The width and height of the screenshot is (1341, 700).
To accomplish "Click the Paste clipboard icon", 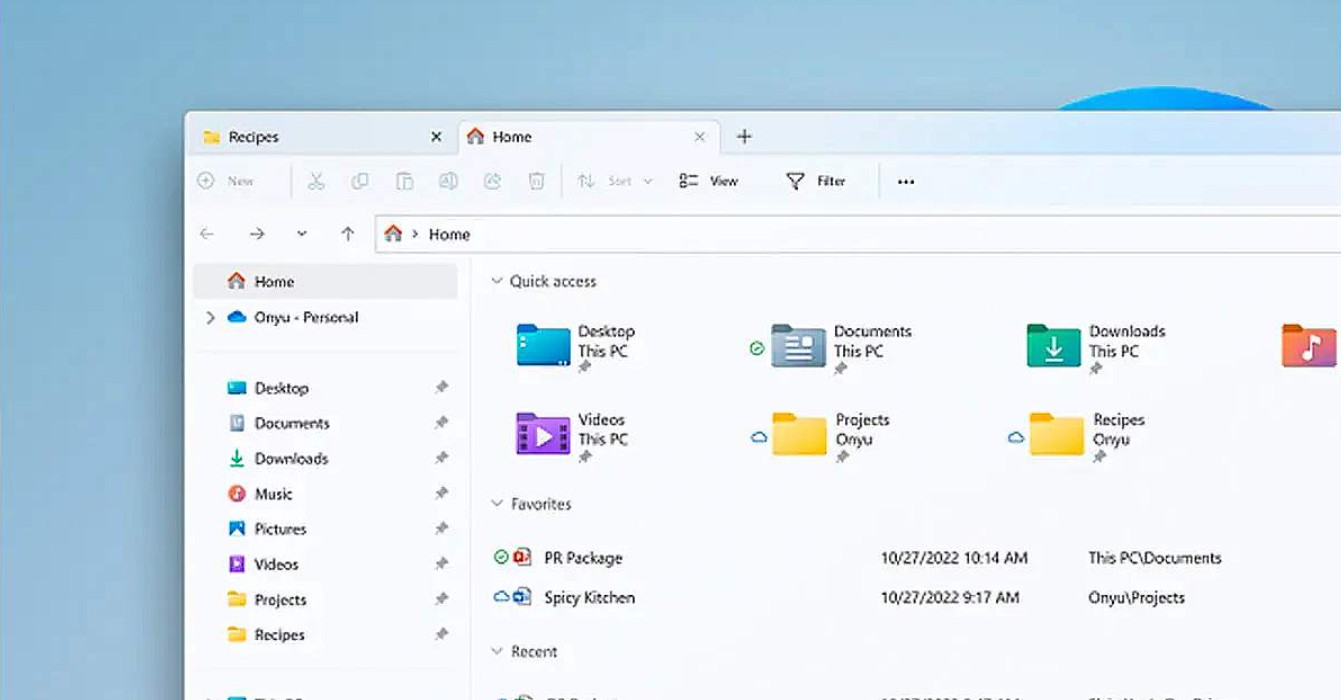I will pos(404,181).
